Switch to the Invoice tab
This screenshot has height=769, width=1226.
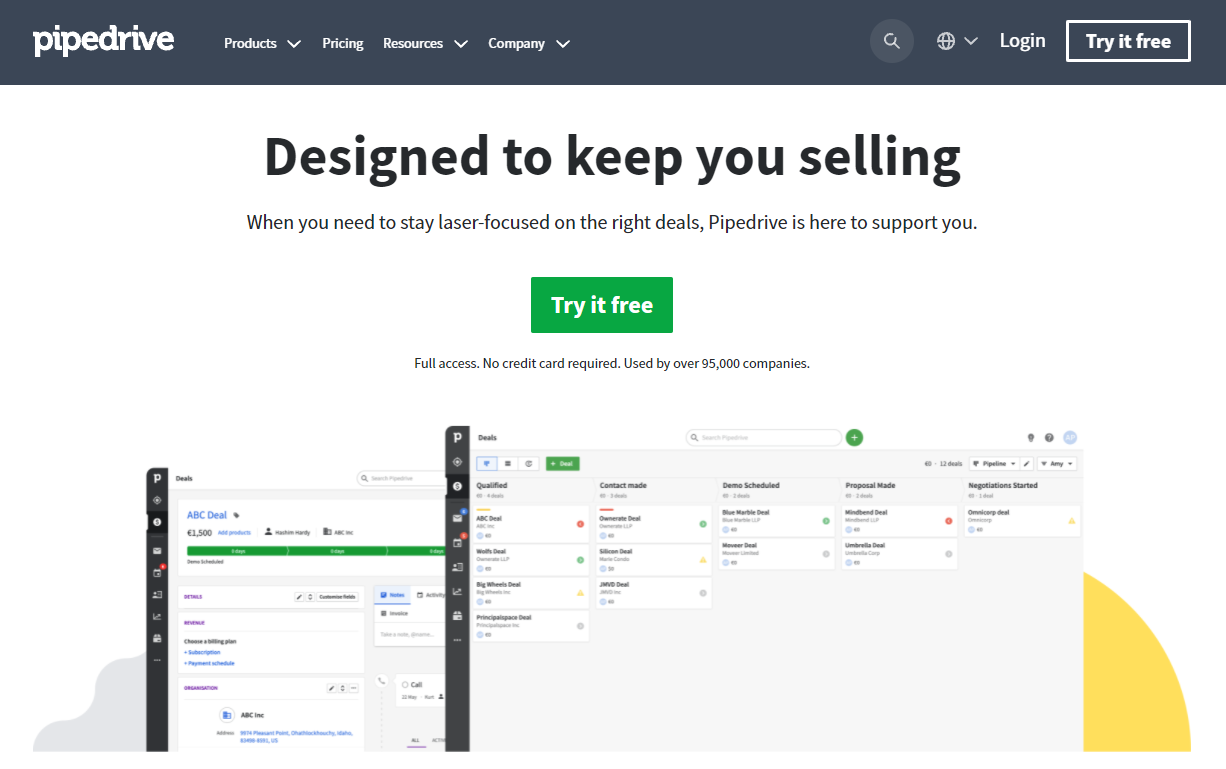point(394,613)
